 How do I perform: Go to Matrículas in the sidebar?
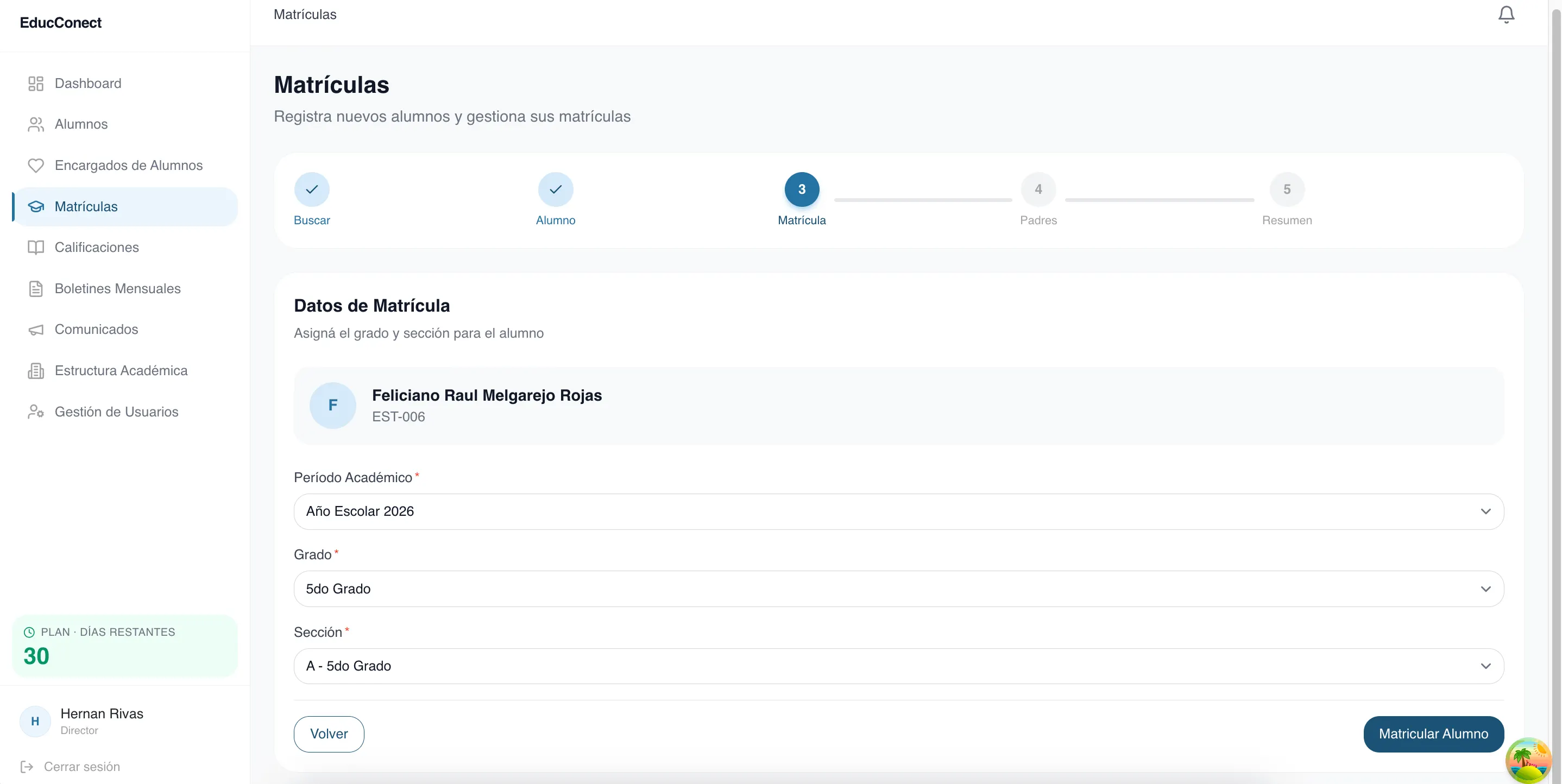86,207
